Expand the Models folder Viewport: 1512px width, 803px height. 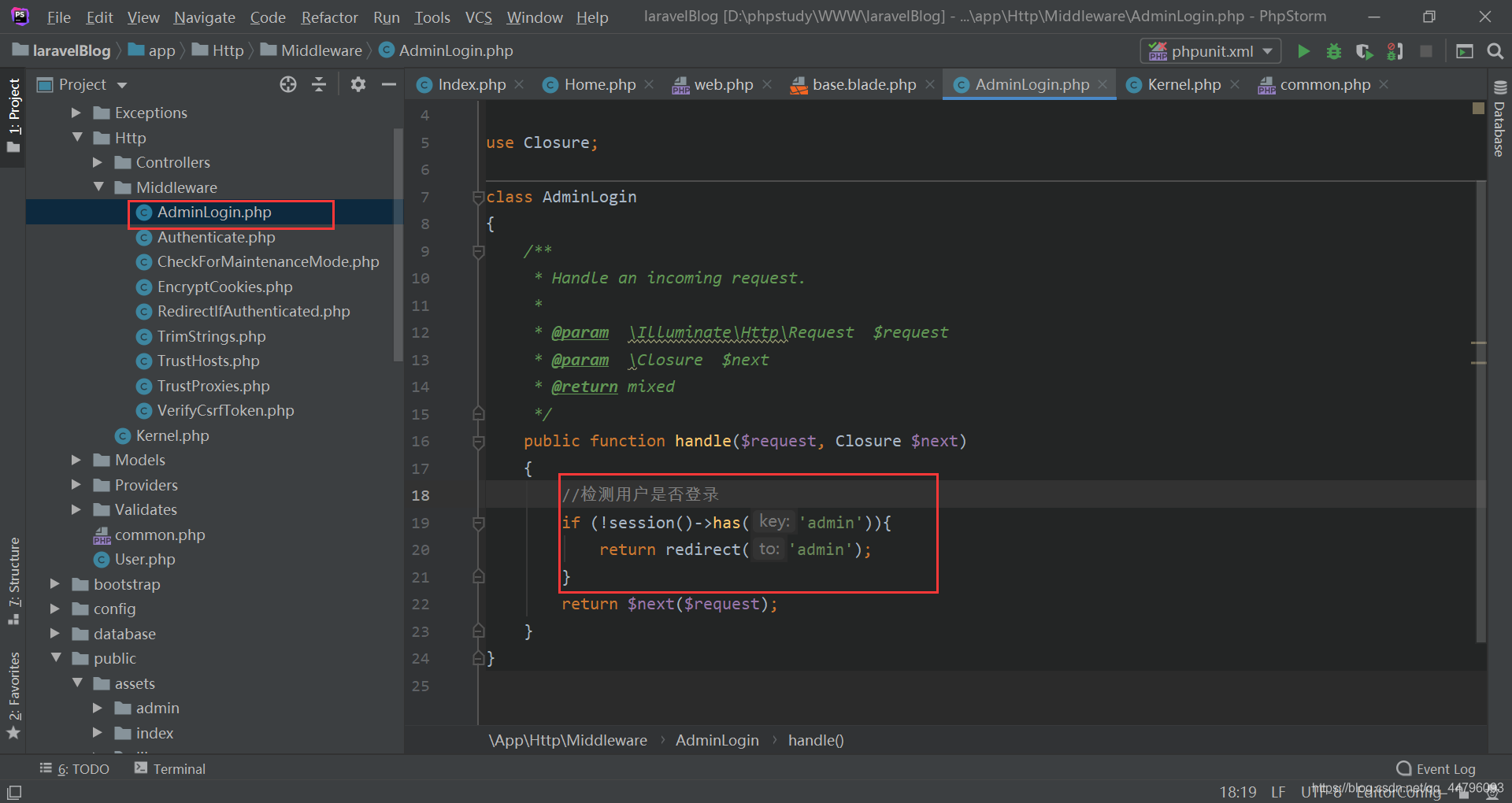pyautogui.click(x=76, y=460)
